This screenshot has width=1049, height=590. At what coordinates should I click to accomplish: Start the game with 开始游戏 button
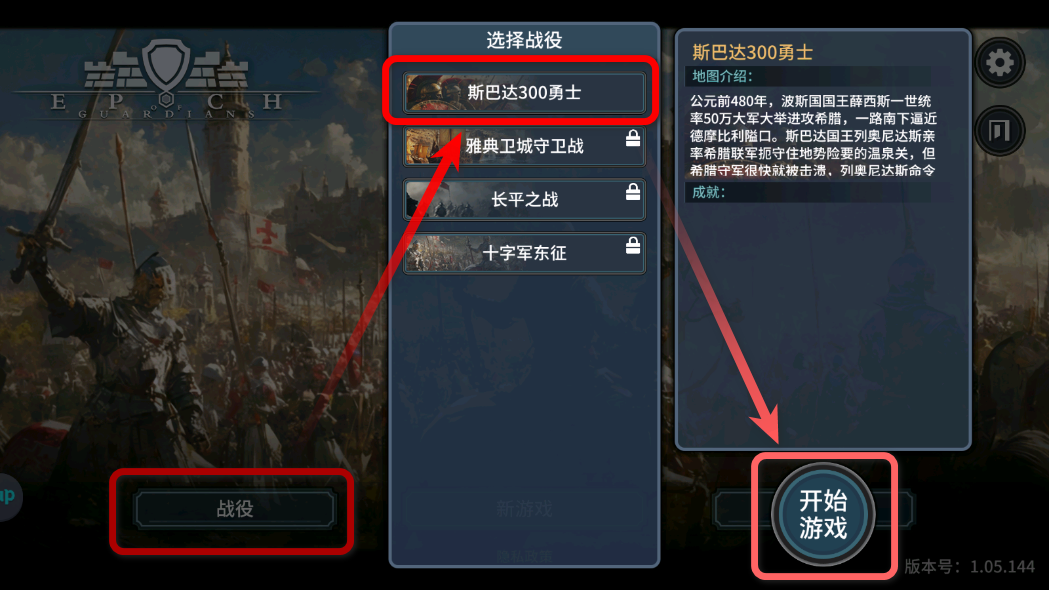(x=824, y=514)
